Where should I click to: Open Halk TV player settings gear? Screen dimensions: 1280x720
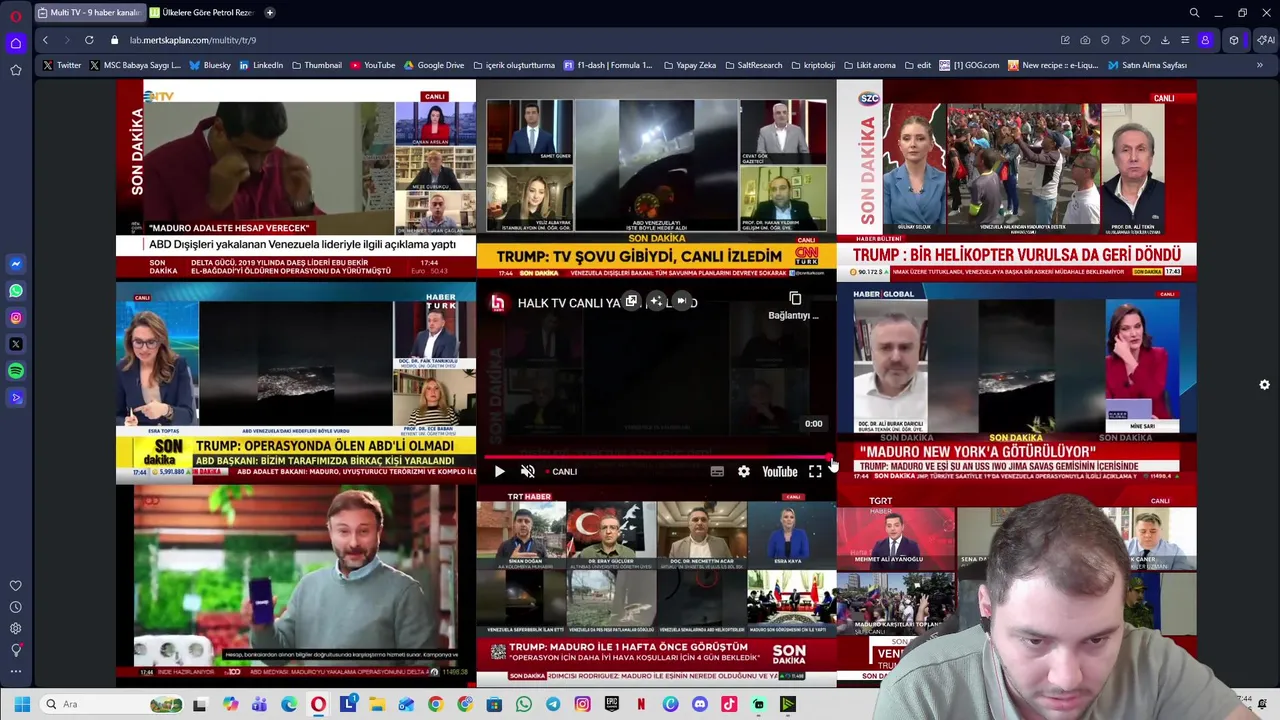pos(744,472)
